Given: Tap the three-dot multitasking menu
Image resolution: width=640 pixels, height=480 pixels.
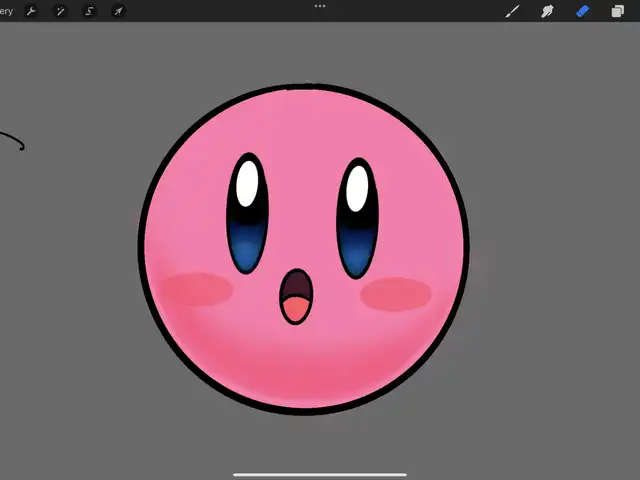Looking at the screenshot, I should pos(320,6).
